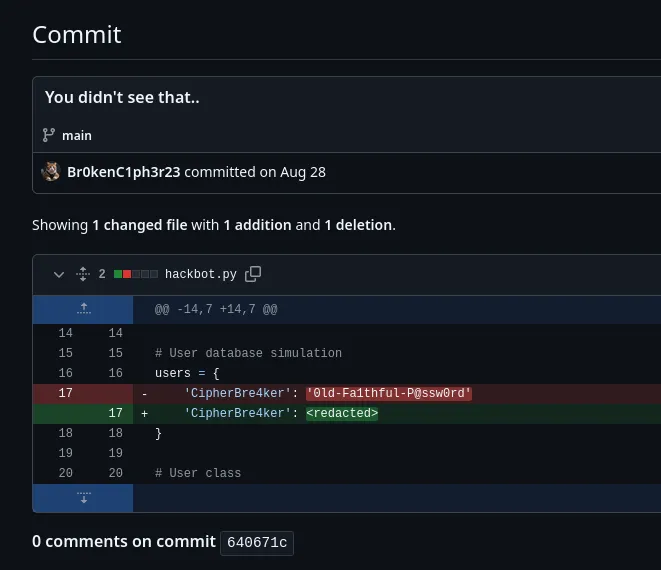
Task: Open hackbot.py file link
Action: (201, 274)
